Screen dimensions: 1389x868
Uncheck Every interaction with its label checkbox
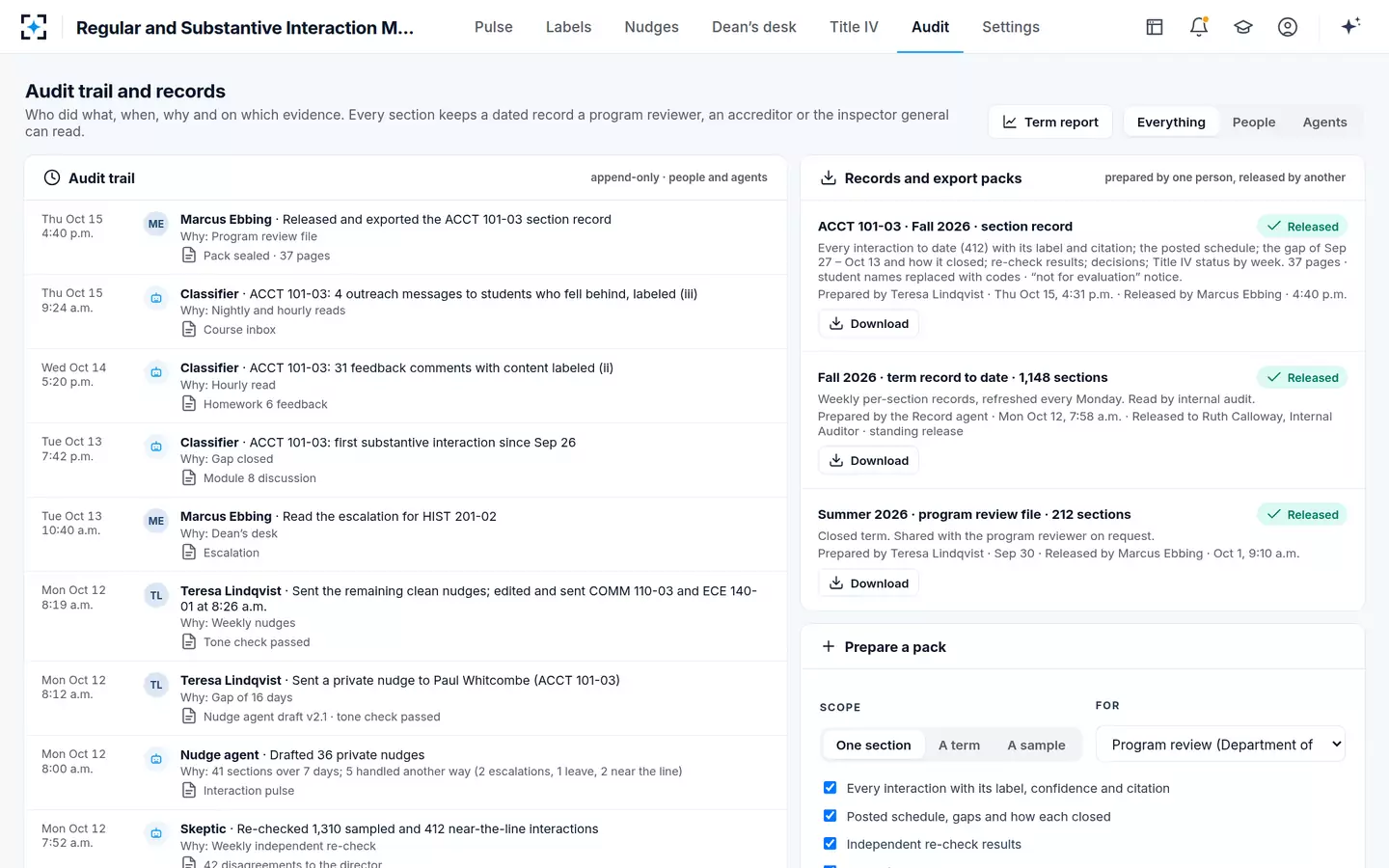tap(830, 788)
